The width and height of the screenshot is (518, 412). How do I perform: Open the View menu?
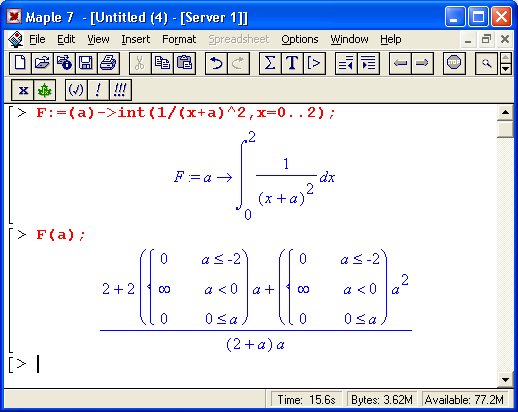point(98,39)
